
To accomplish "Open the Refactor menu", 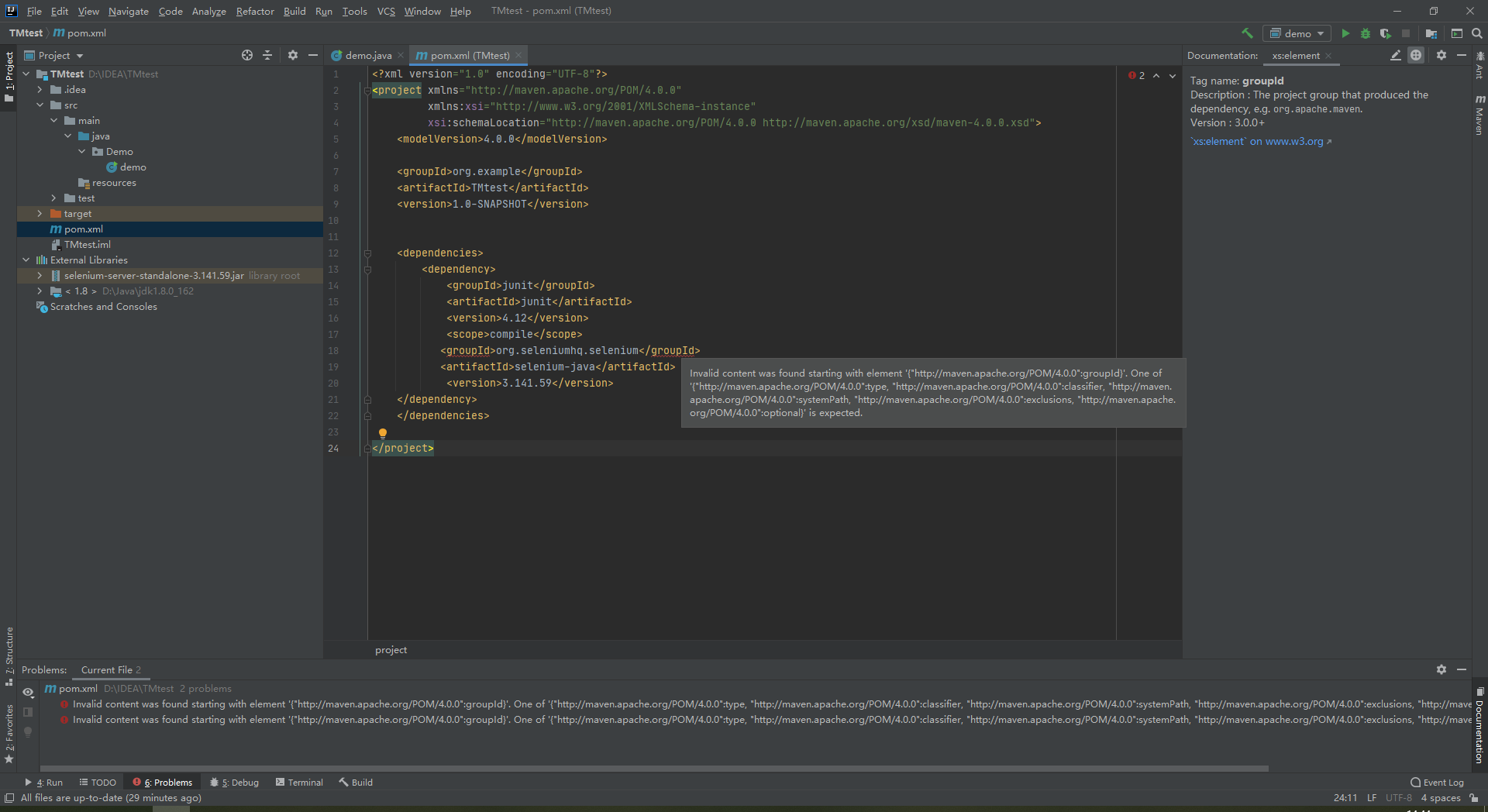I will click(255, 11).
